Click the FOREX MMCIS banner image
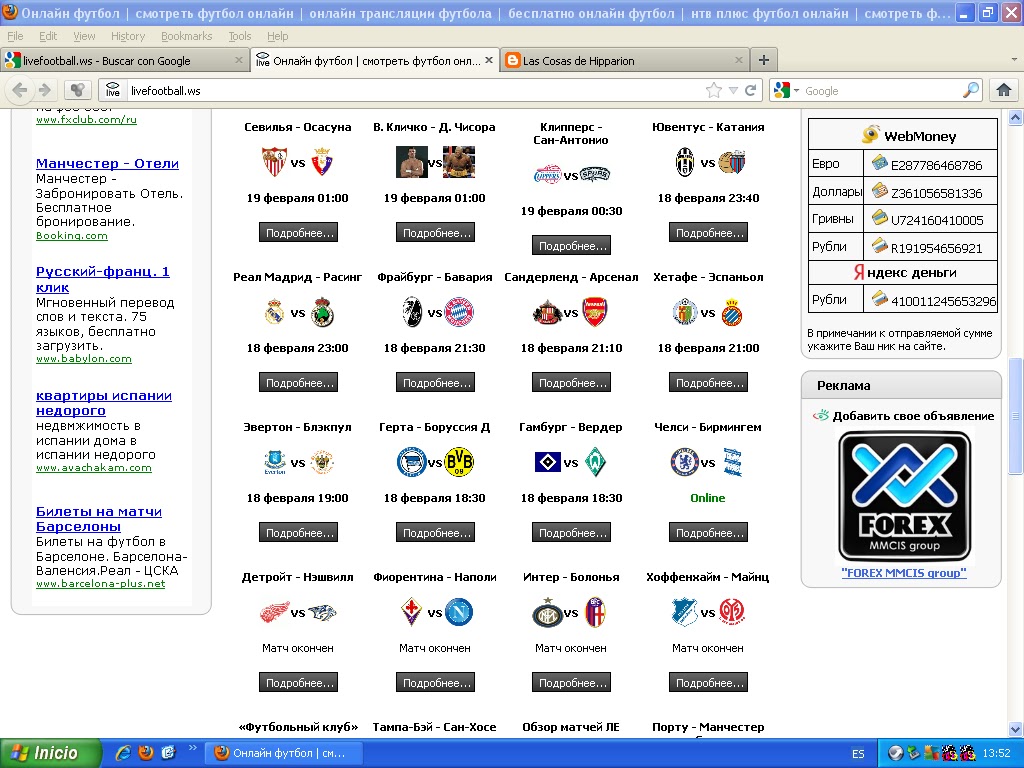This screenshot has height=768, width=1024. click(904, 496)
